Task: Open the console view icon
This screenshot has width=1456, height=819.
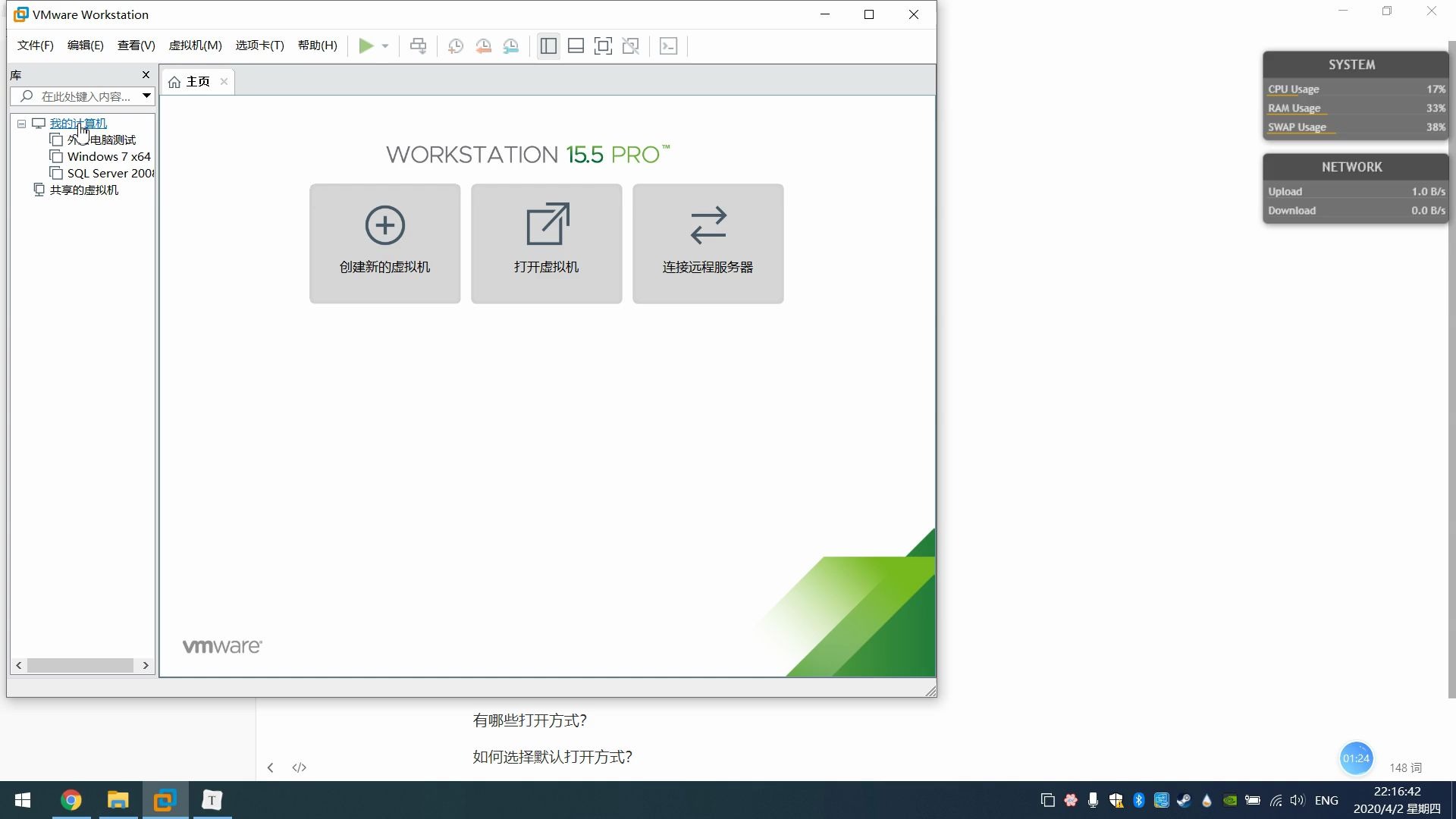Action: (x=668, y=46)
